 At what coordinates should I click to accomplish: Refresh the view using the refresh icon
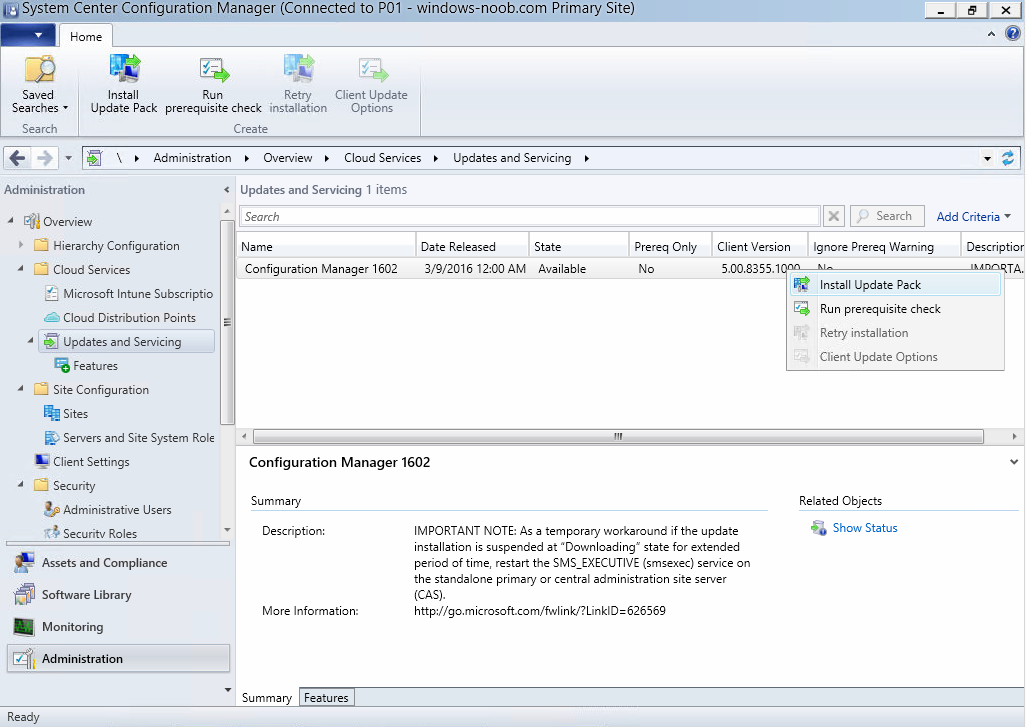coord(1008,158)
